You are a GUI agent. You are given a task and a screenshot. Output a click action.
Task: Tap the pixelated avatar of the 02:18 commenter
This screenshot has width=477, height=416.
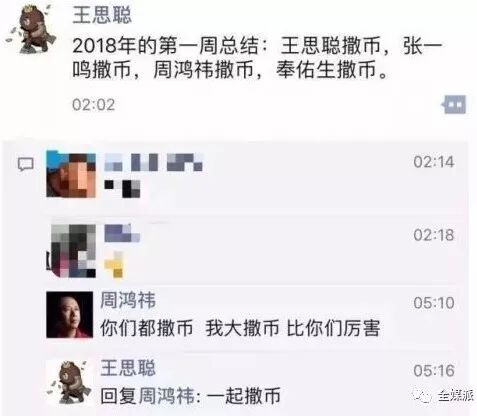tap(71, 251)
